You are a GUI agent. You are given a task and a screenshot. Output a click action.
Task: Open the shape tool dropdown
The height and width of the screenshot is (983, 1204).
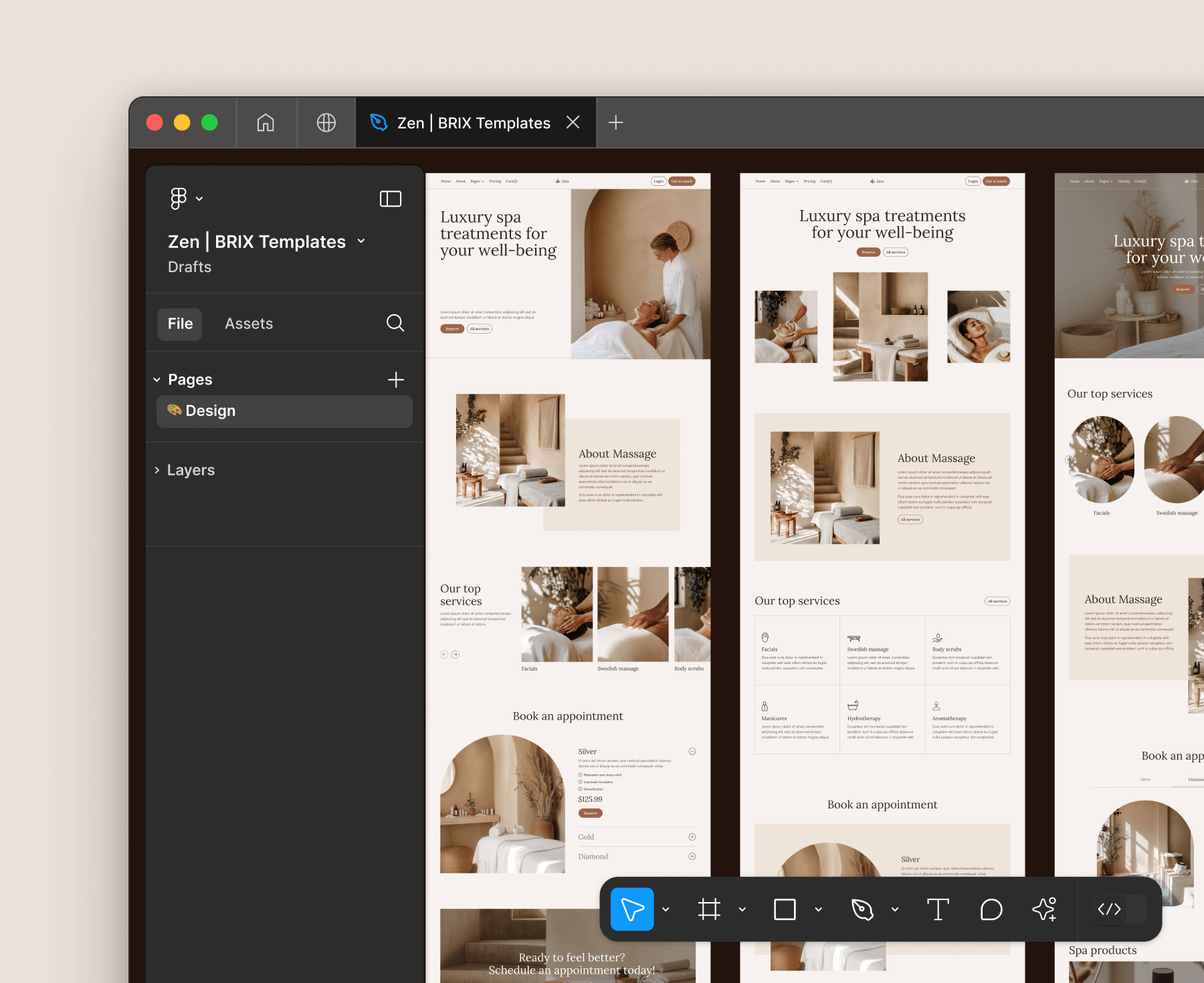(x=817, y=909)
